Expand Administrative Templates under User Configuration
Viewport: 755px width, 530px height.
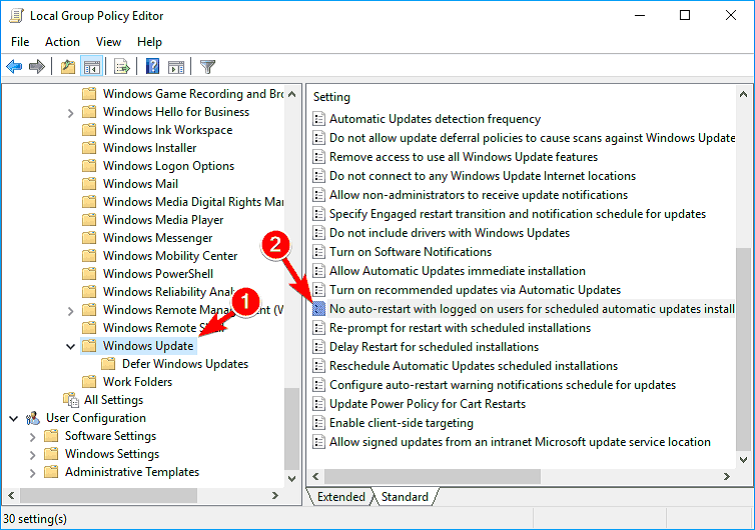(32, 472)
